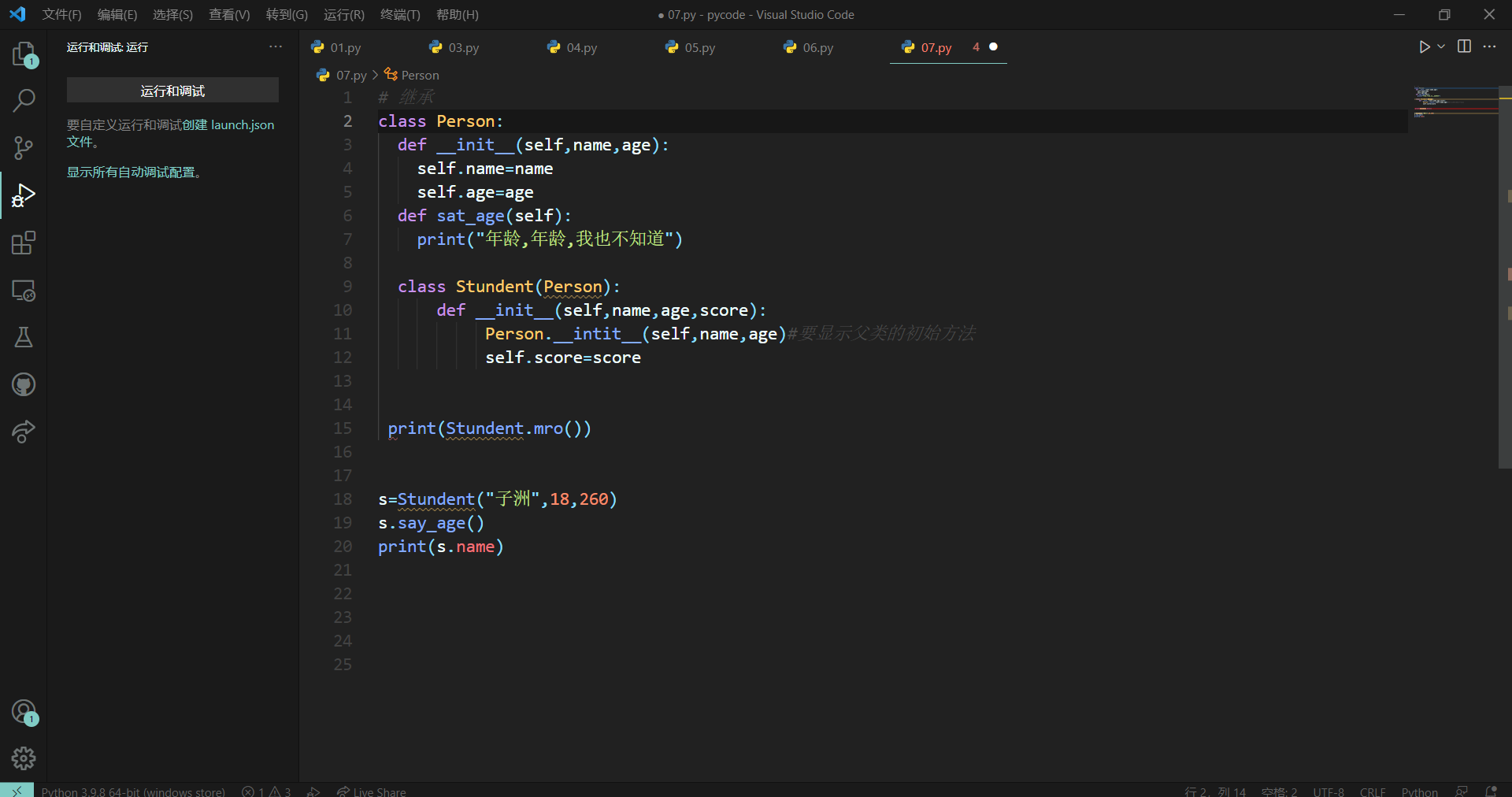Change Python language mode in status bar
The width and height of the screenshot is (1512, 797).
(1419, 791)
